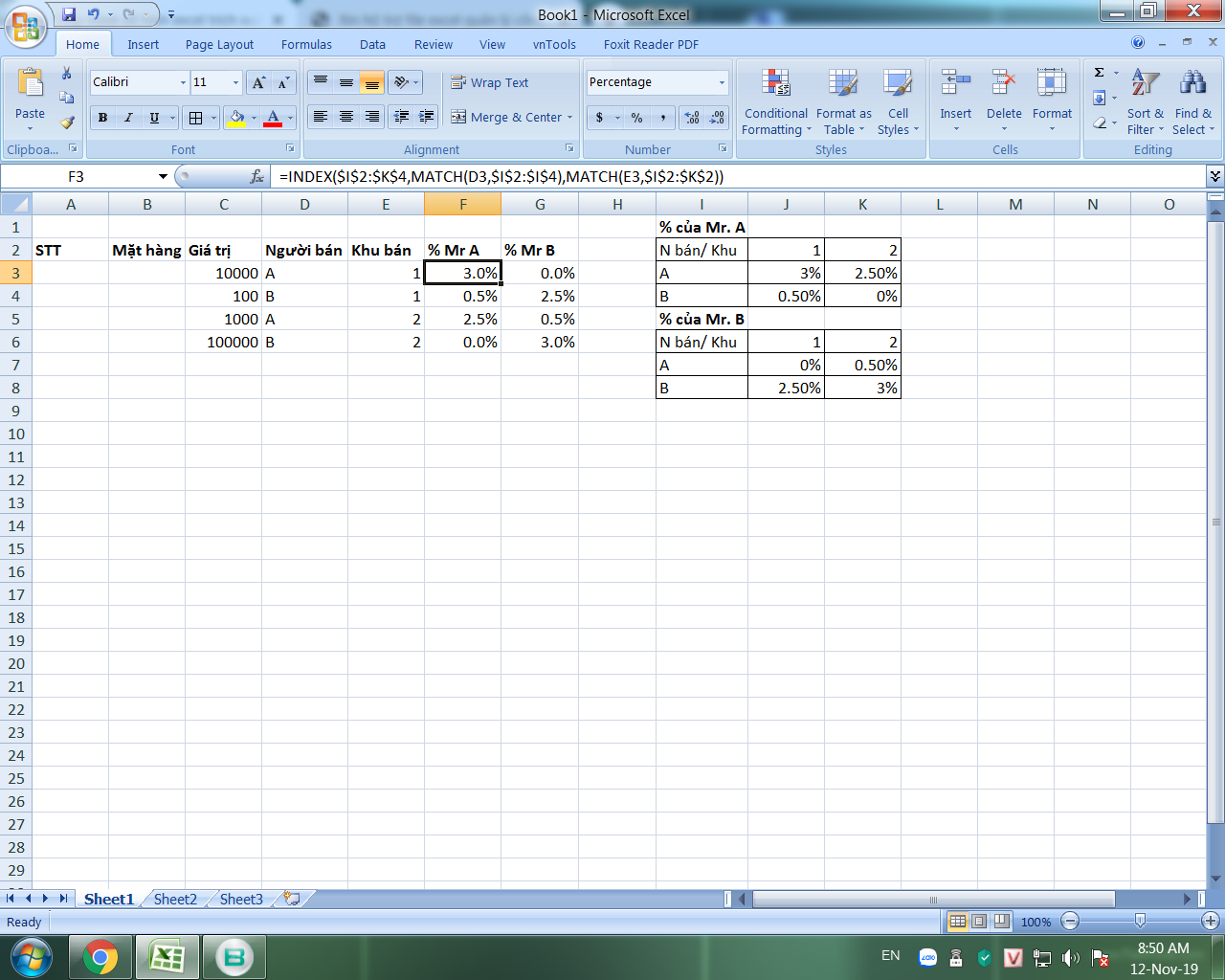Open Format as Table gallery
Viewport: 1225px width, 980px height.
coord(843,101)
